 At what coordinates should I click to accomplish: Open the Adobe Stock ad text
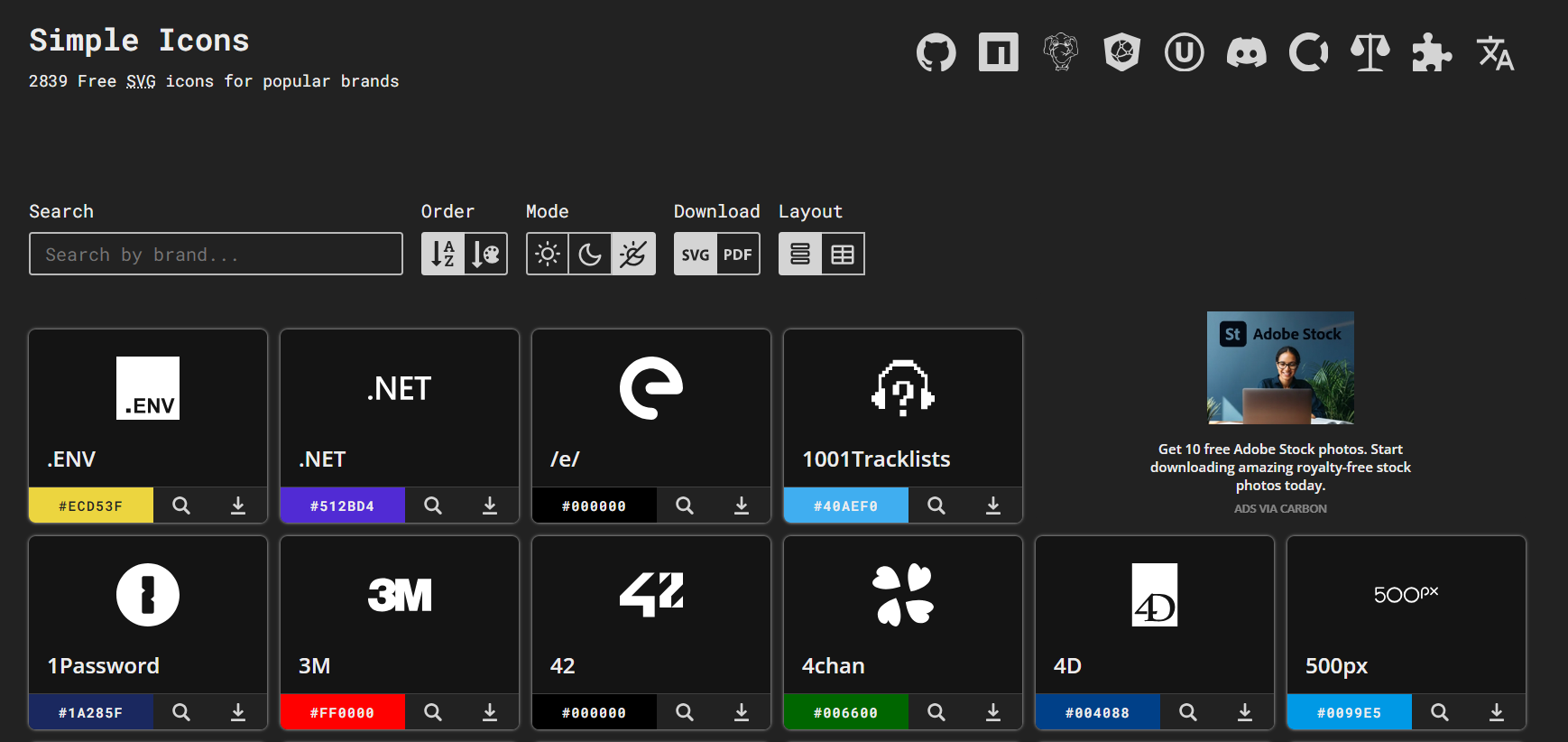(x=1280, y=467)
